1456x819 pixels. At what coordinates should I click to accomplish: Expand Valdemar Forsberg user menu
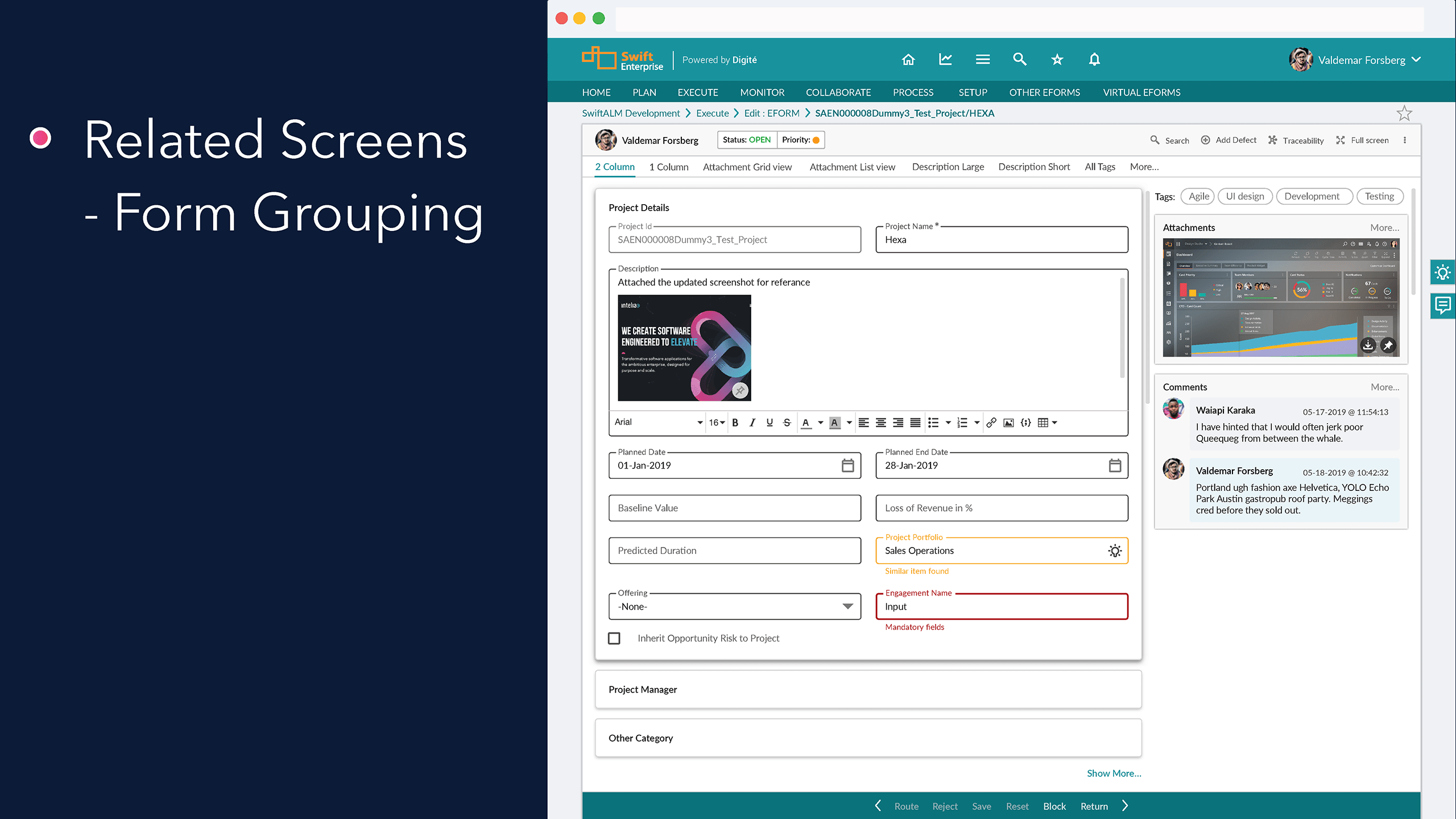1416,60
